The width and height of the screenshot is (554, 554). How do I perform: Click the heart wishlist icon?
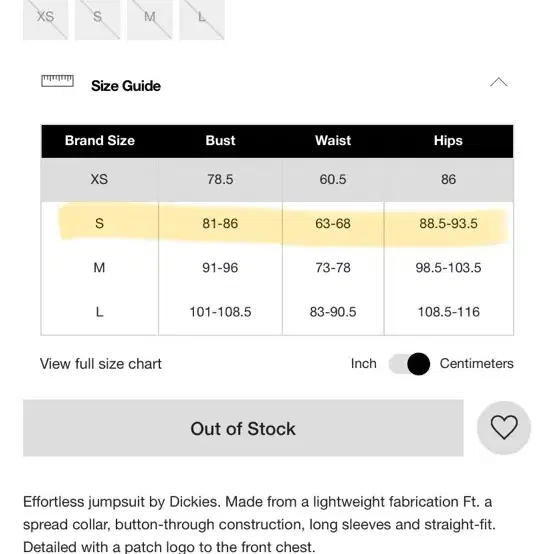504,428
